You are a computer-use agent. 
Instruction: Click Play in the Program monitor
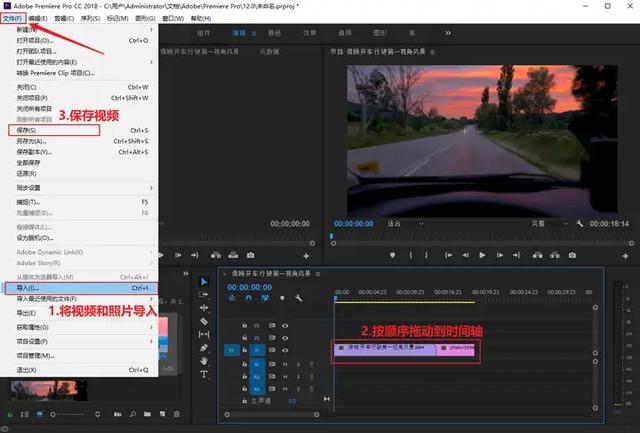[x=482, y=255]
